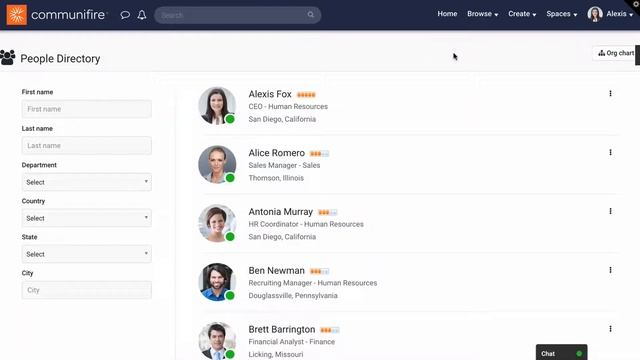Click the green status dot in Chat bar
Image resolution: width=640 pixels, height=360 pixels.
coord(579,353)
